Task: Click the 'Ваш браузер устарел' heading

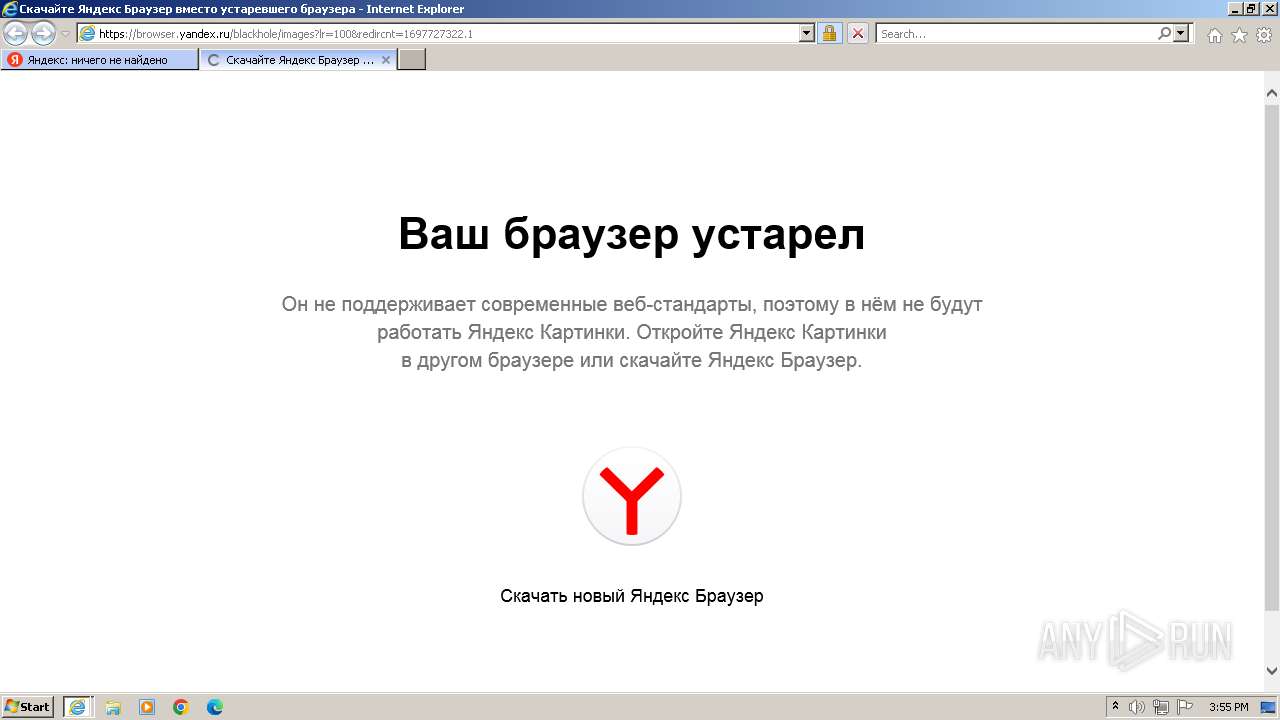Action: [x=632, y=235]
